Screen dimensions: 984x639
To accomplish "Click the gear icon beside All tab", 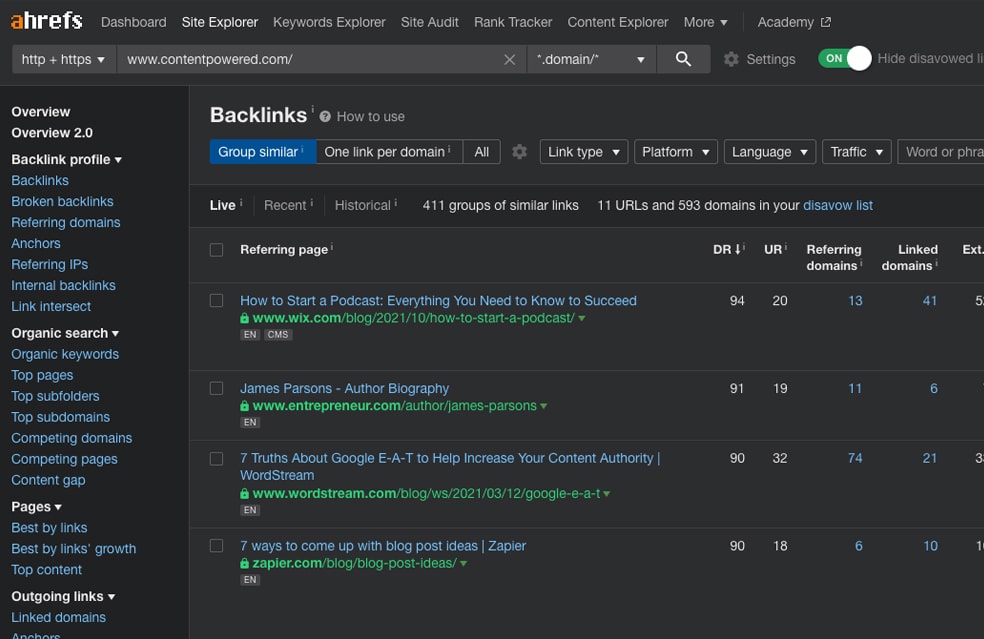I will point(519,152).
